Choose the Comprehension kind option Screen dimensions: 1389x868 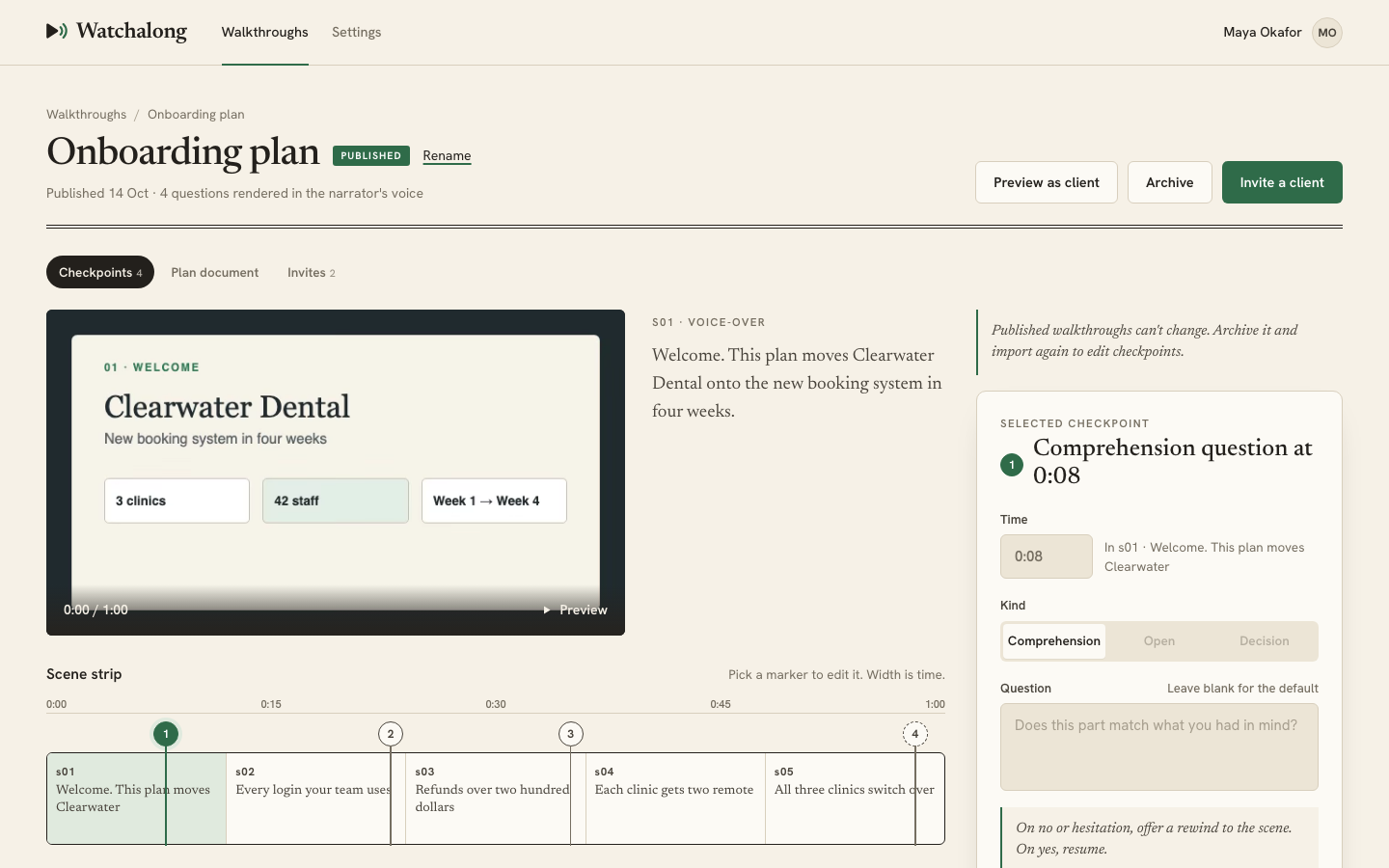tap(1054, 641)
